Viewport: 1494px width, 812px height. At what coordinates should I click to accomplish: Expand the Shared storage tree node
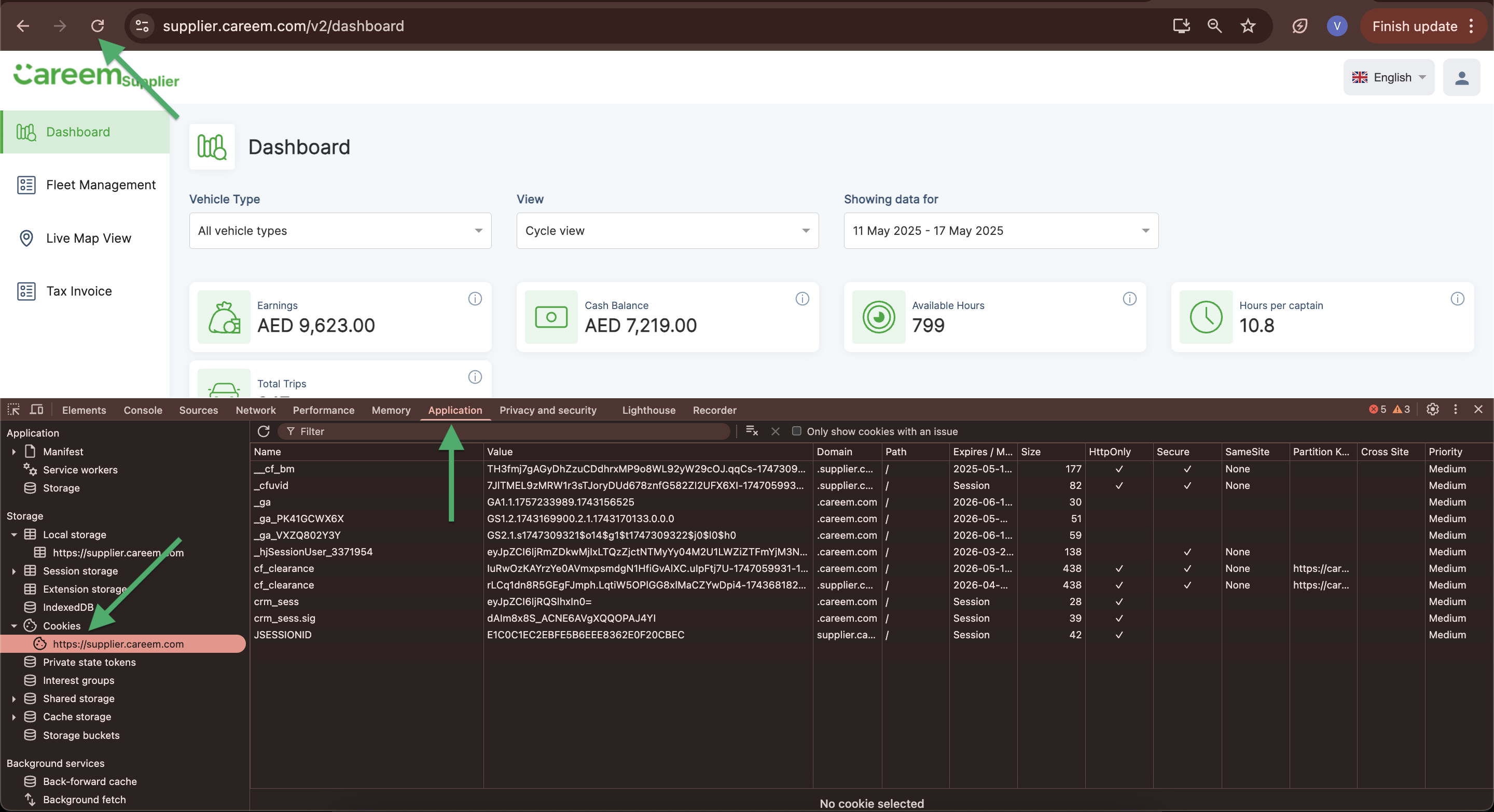(x=13, y=698)
